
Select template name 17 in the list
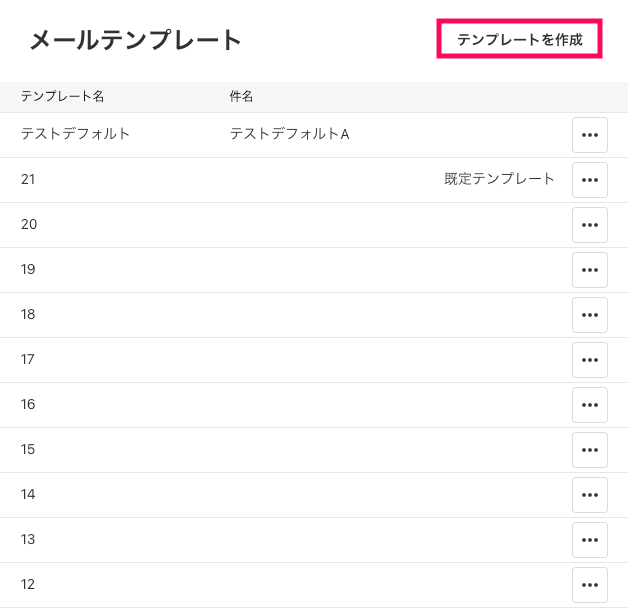point(28,359)
